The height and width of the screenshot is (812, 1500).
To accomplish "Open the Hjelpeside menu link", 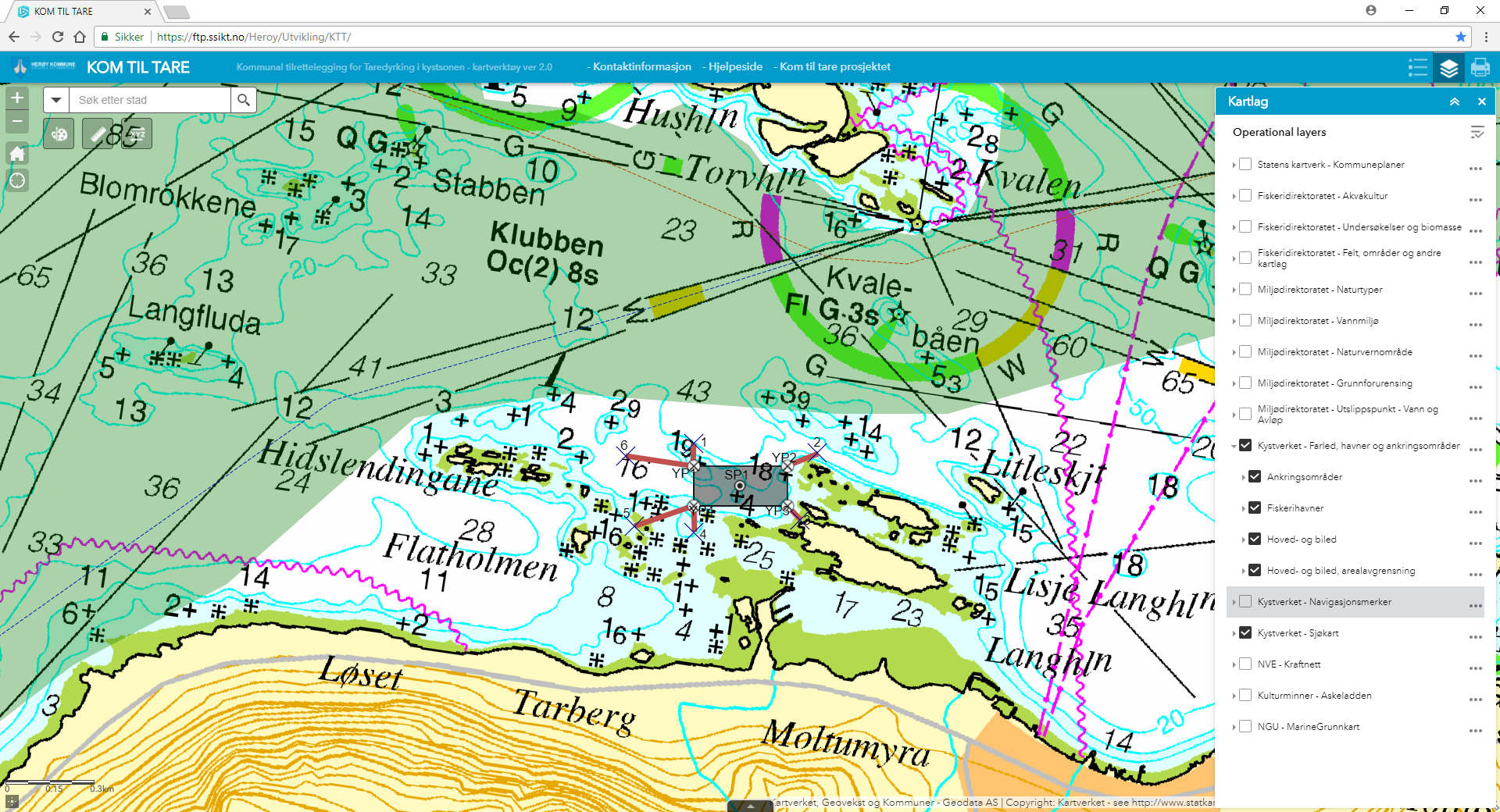I will click(x=735, y=67).
